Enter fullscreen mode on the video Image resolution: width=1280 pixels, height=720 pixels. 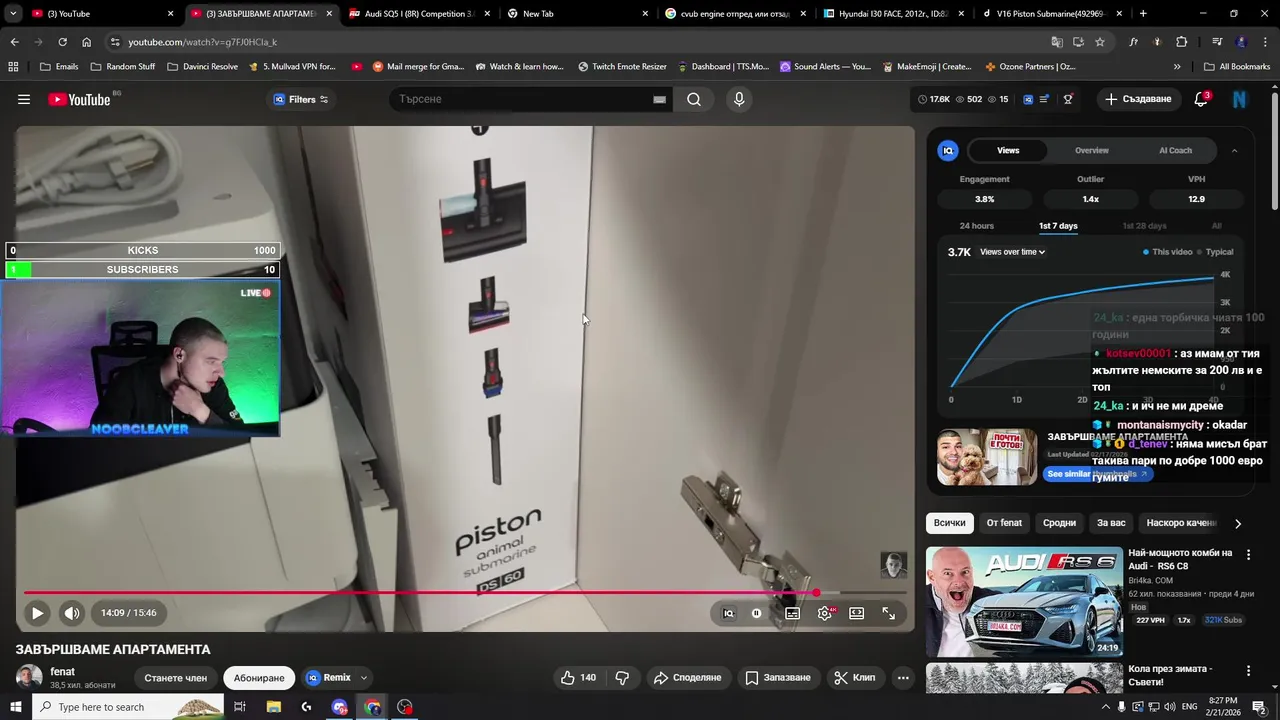pyautogui.click(x=888, y=613)
